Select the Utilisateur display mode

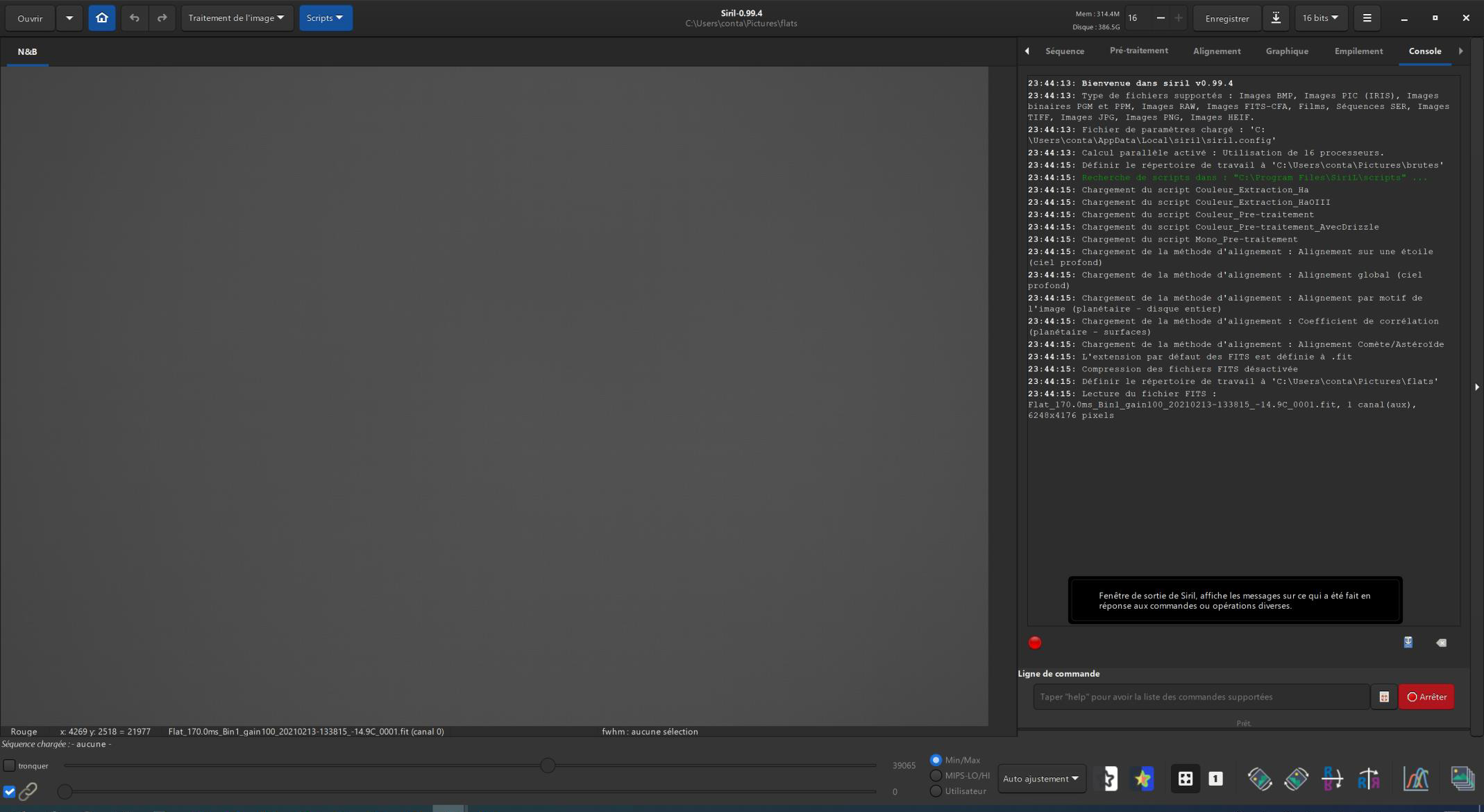tap(936, 791)
